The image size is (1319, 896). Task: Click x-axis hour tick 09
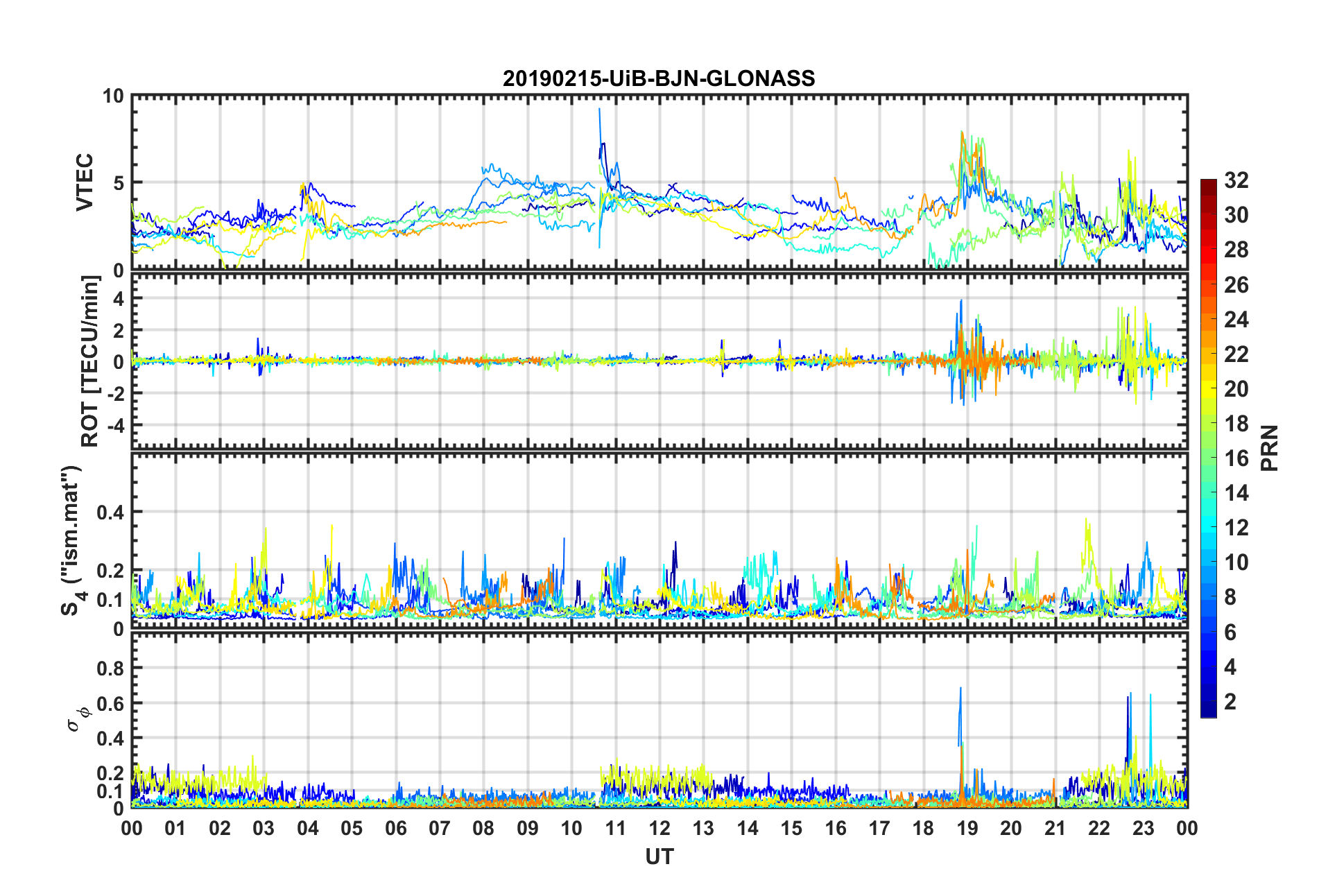(x=528, y=829)
